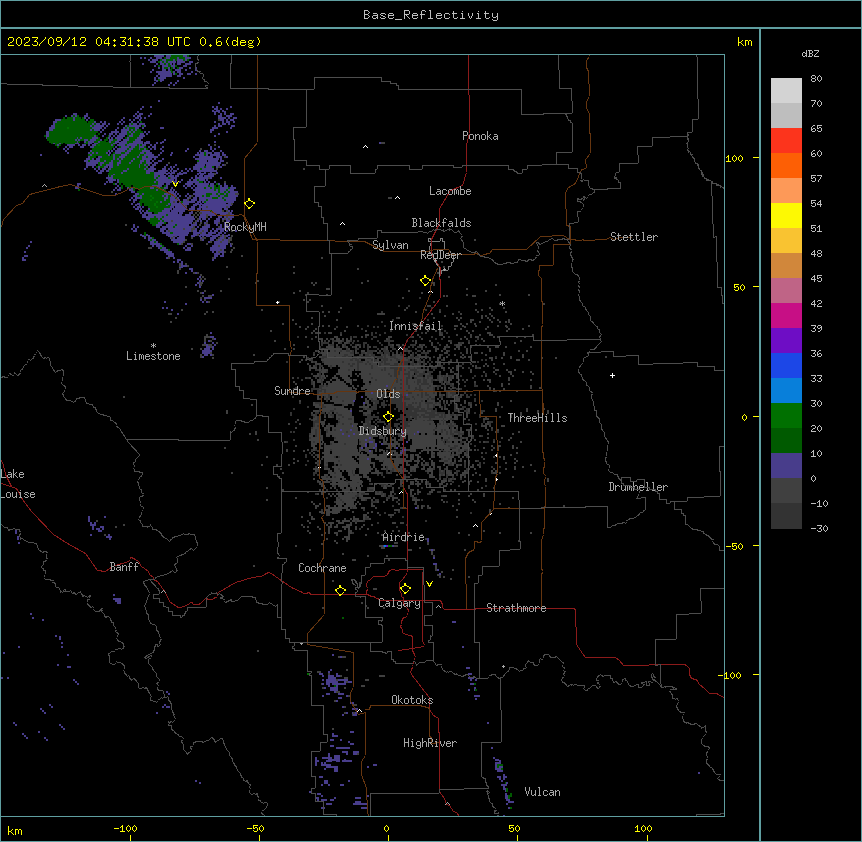Click the deep orange 57-60 dBZ swatch

[786, 165]
